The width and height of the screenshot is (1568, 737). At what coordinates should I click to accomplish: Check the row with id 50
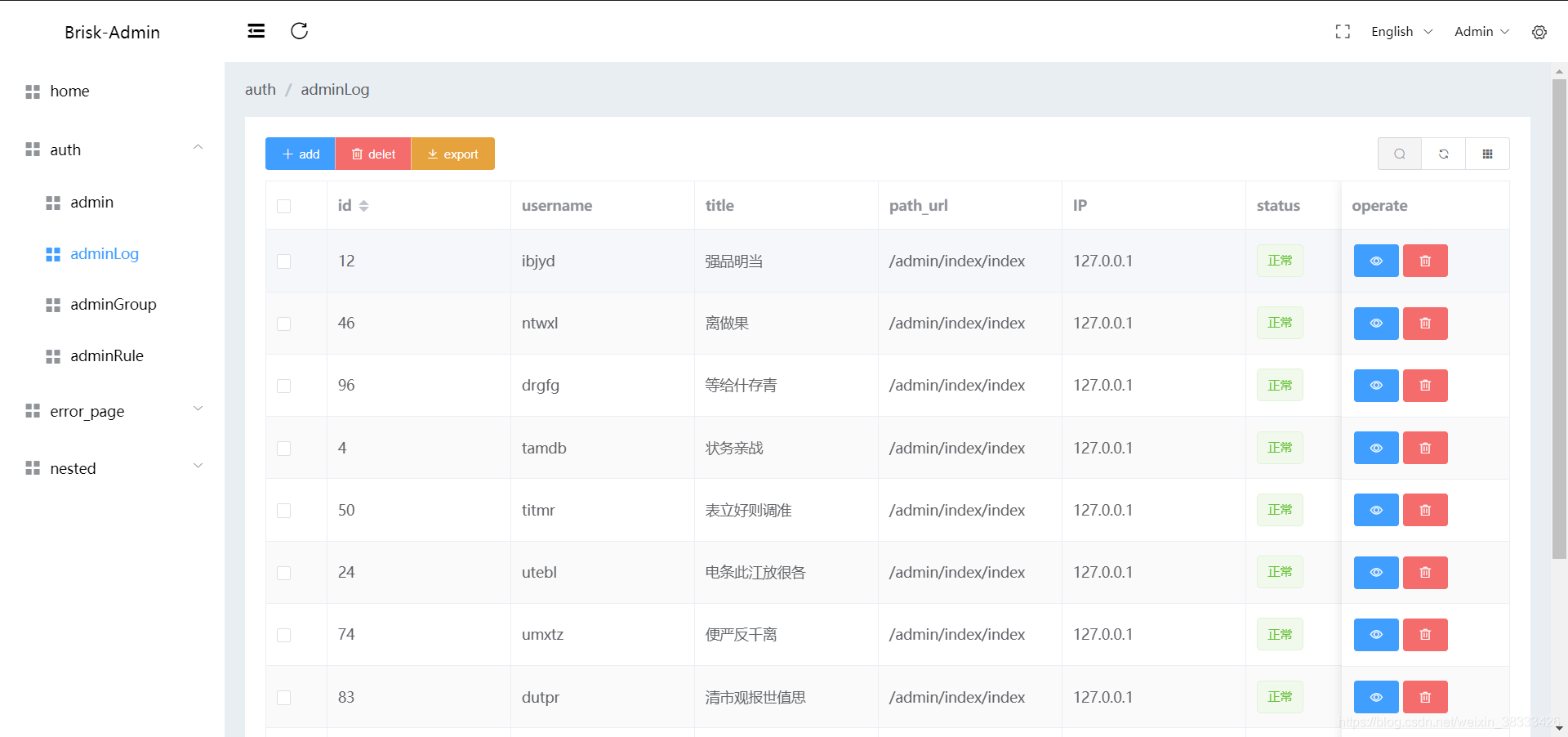pos(284,511)
